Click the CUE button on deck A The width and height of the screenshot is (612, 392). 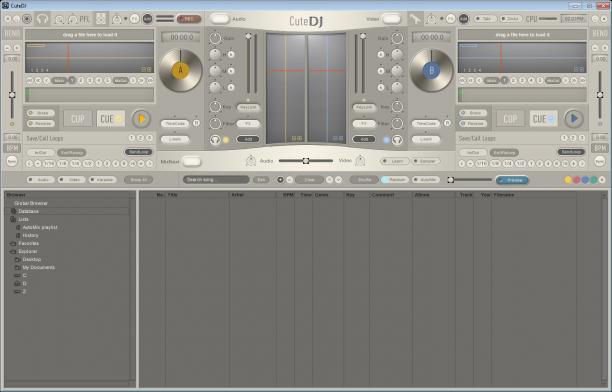click(x=111, y=119)
